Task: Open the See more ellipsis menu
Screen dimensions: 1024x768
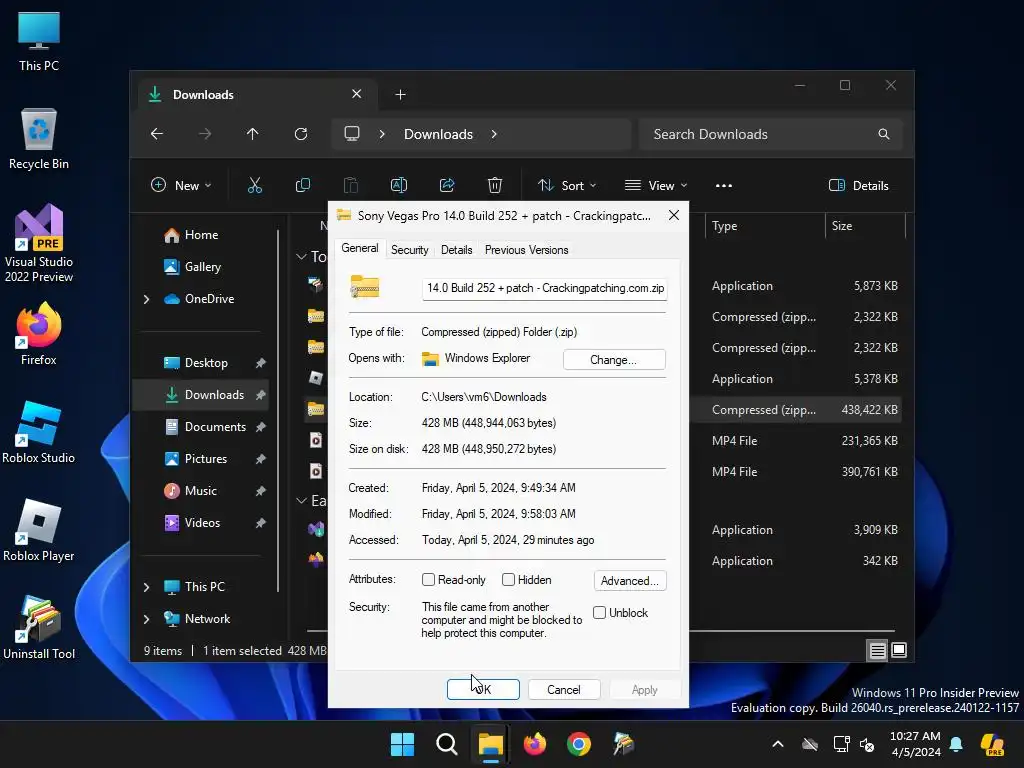Action: [x=724, y=185]
